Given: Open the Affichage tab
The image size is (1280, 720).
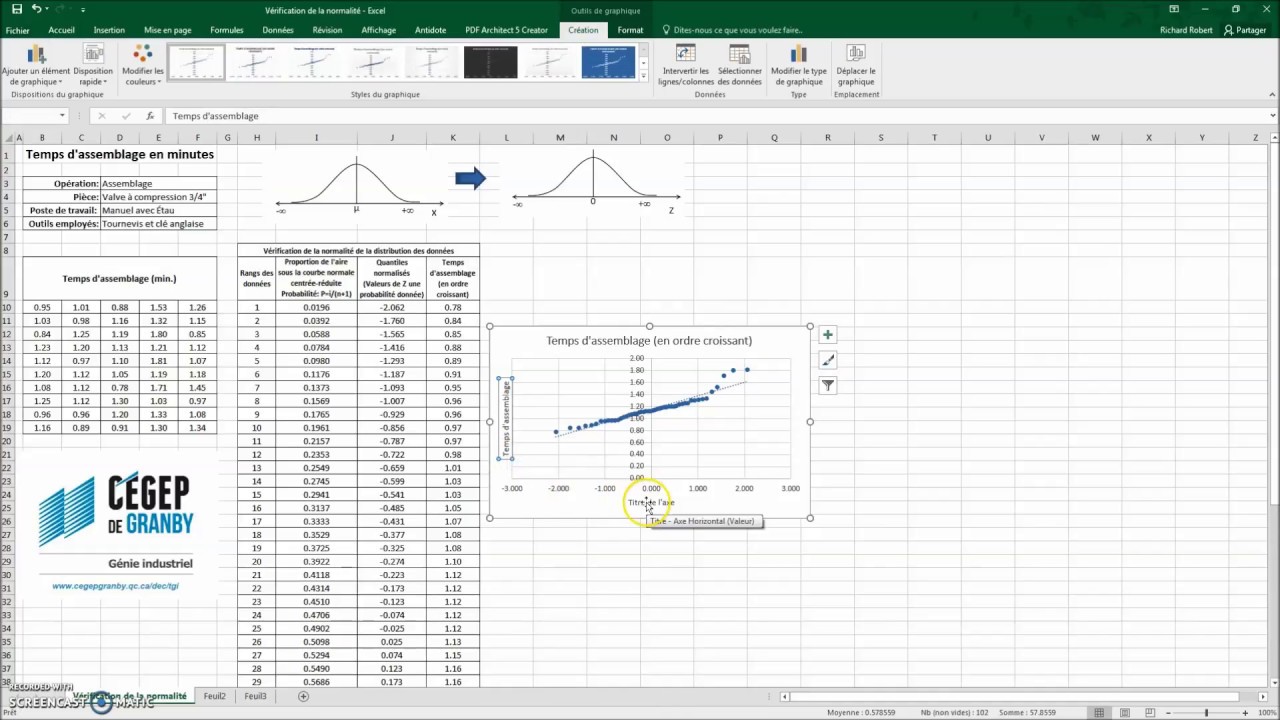Looking at the screenshot, I should point(379,30).
